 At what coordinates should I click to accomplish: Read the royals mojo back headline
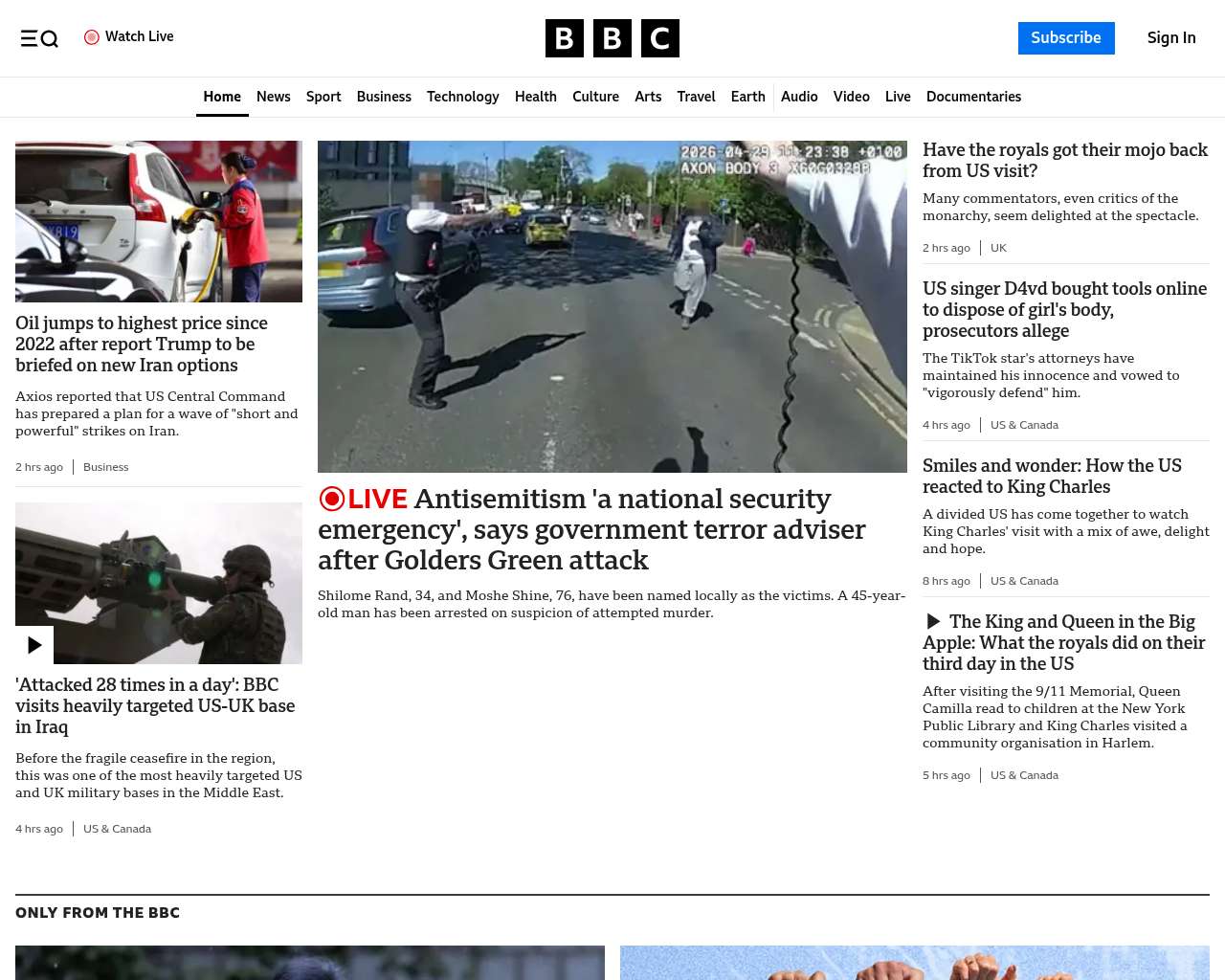click(1064, 160)
